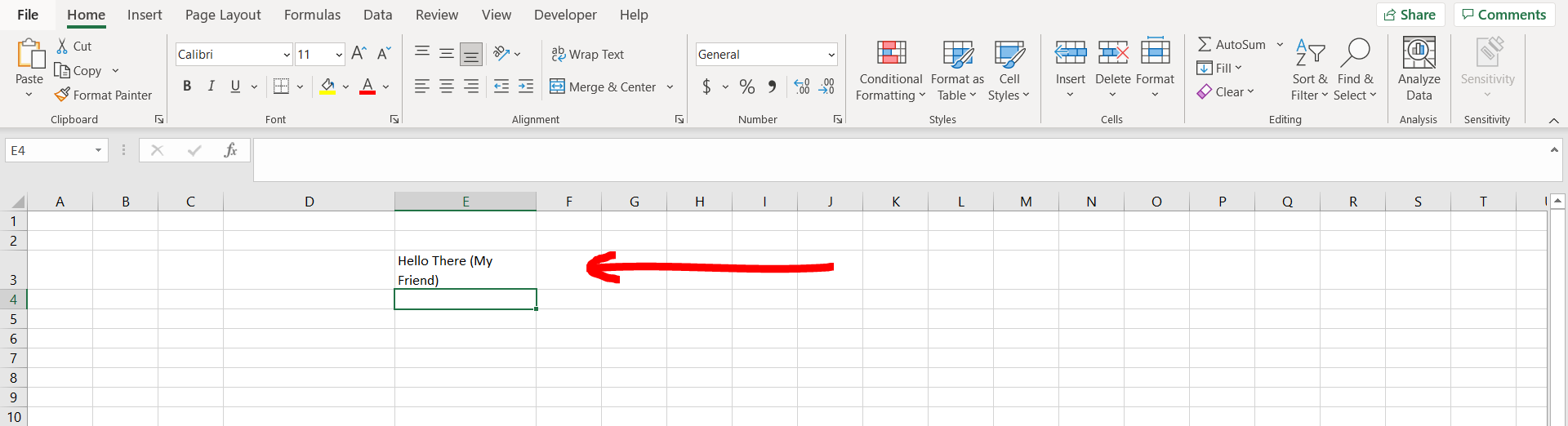Click the Share button
Image resolution: width=1568 pixels, height=426 pixels.
pos(1410,15)
